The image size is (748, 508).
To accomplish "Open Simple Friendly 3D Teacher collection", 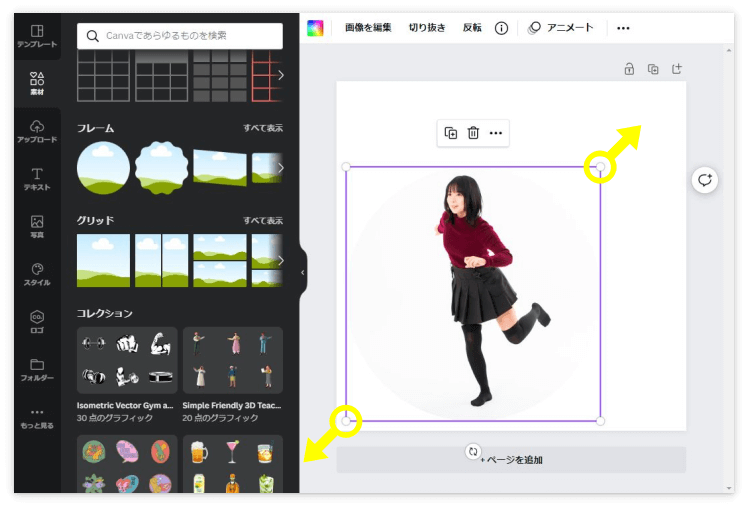I will point(233,360).
